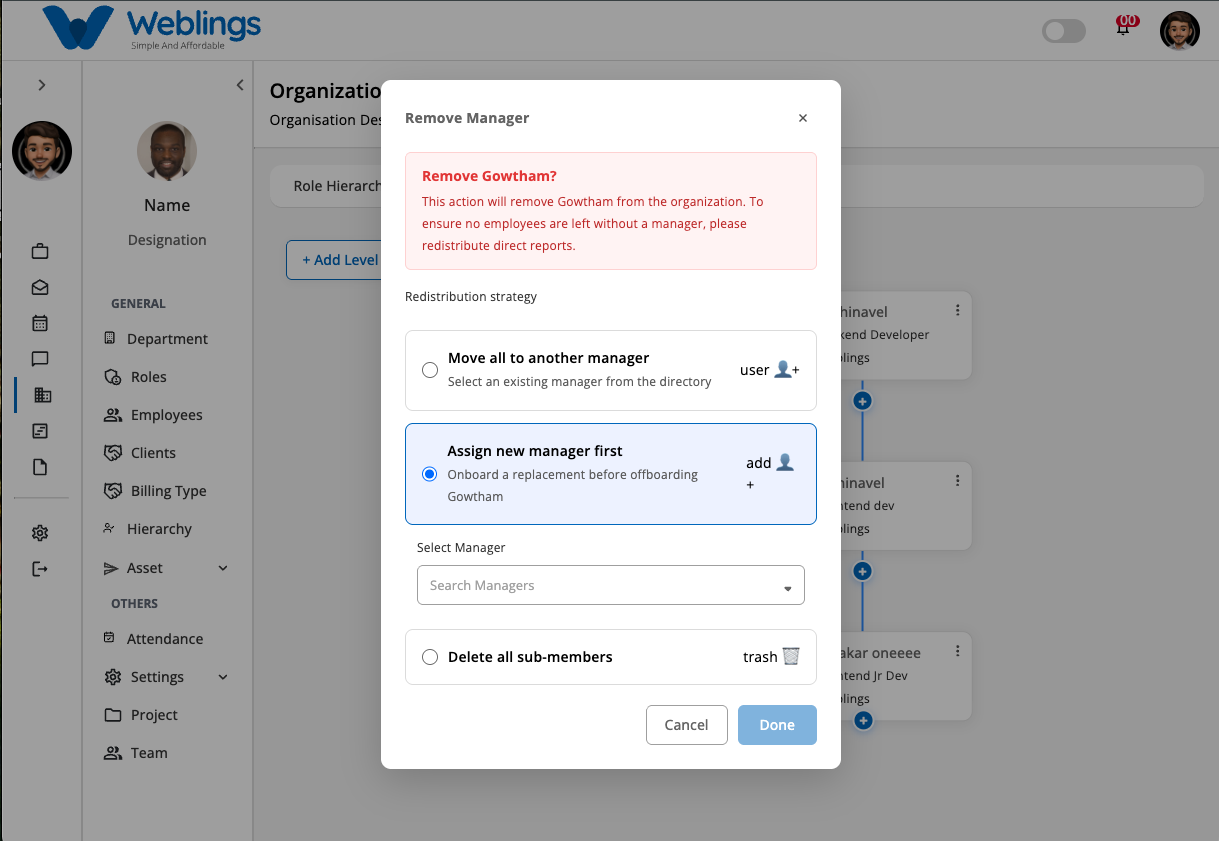Open Project in the sidebar
This screenshot has height=841, width=1219.
[141, 715]
